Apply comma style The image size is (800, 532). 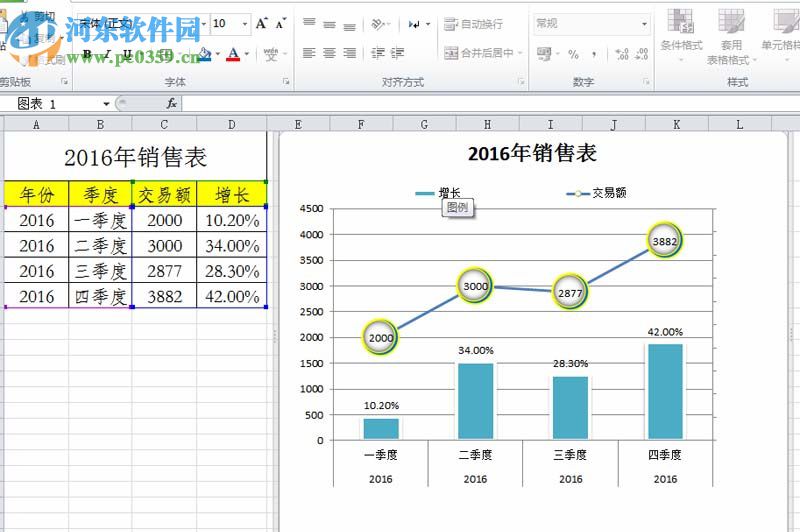pyautogui.click(x=594, y=54)
